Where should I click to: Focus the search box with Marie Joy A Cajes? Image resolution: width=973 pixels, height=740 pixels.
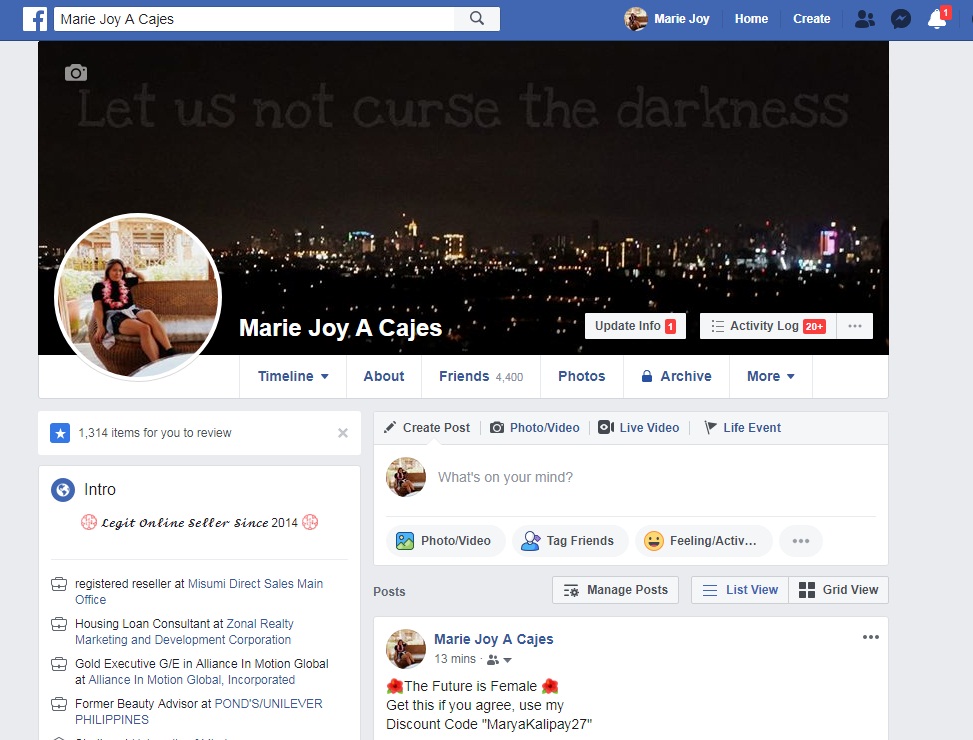[x=254, y=19]
